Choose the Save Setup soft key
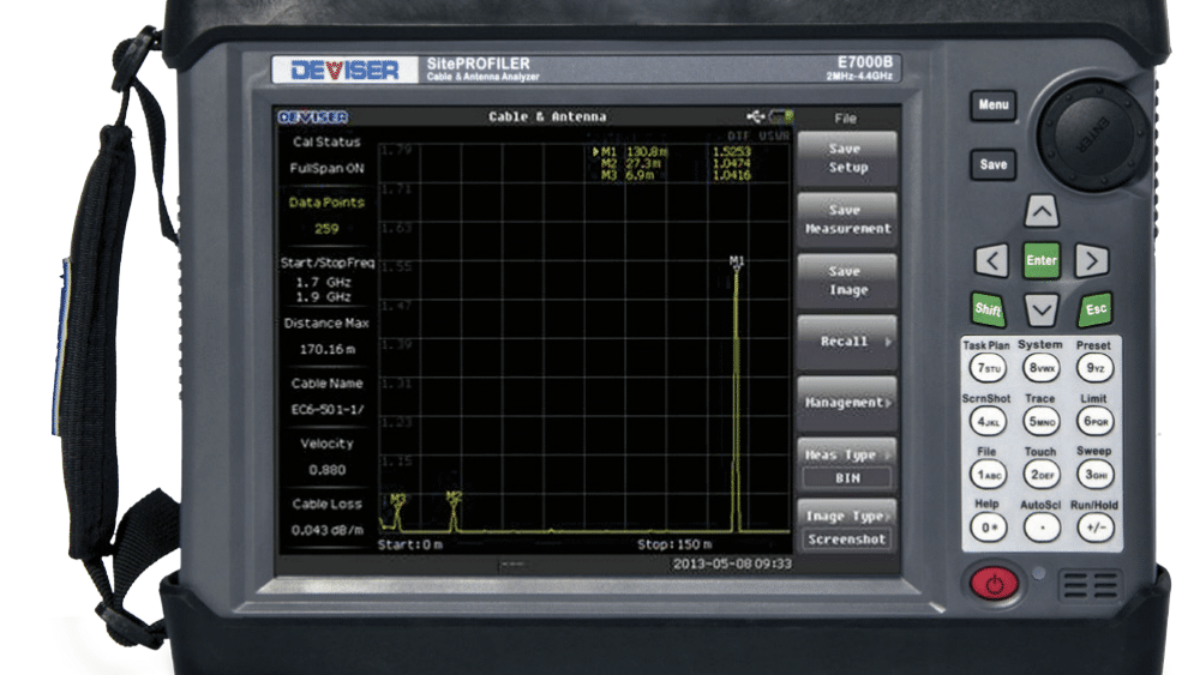Image resolution: width=1200 pixels, height=675 pixels. pos(847,159)
